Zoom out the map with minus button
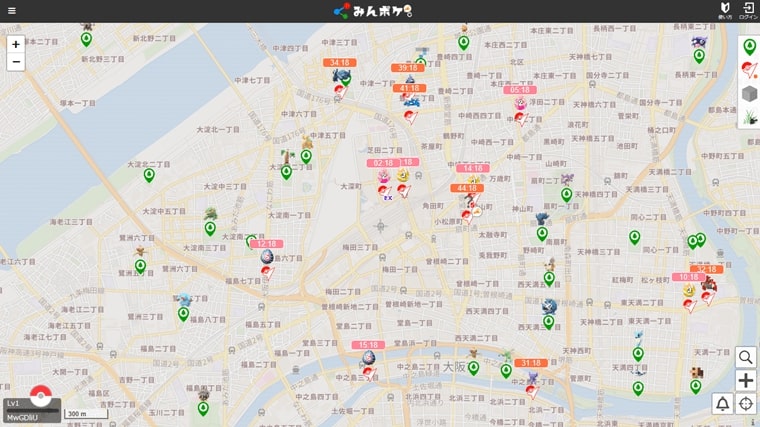The width and height of the screenshot is (760, 427). [x=16, y=62]
